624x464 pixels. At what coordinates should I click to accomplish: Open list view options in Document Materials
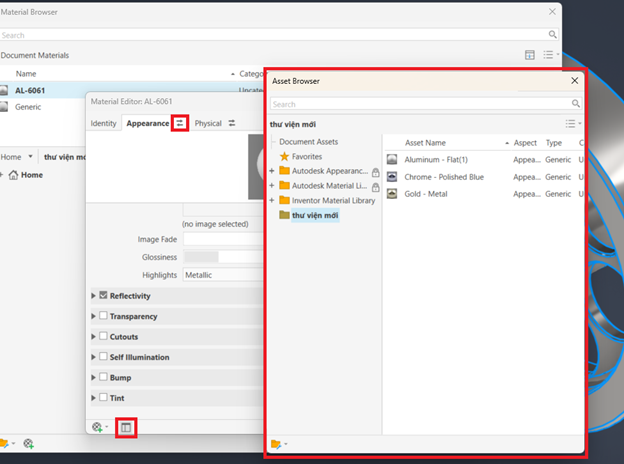click(x=550, y=55)
